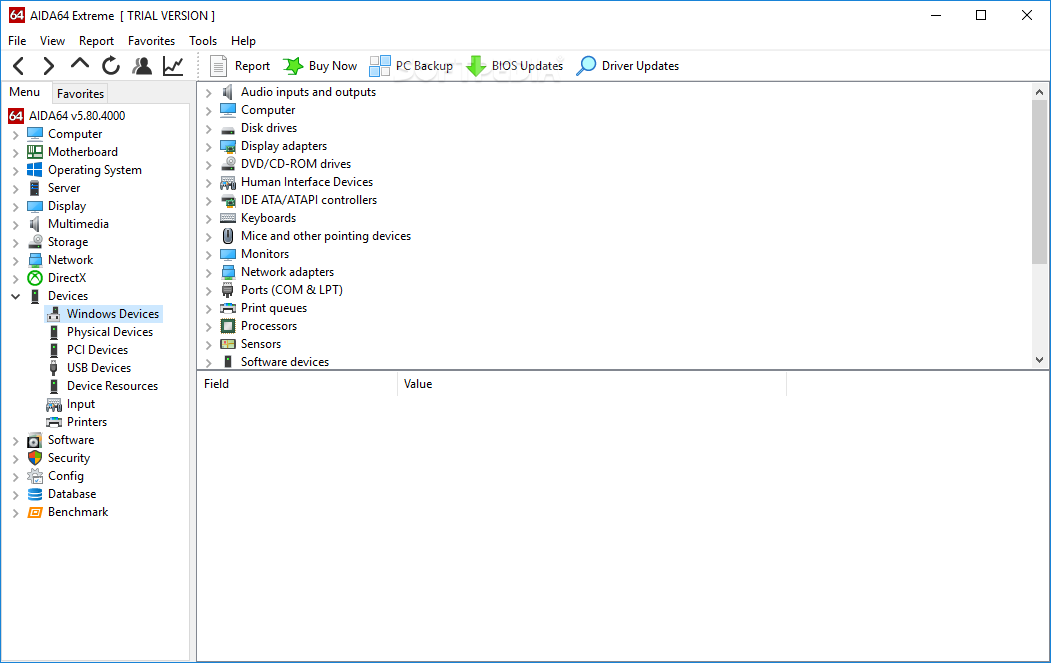Click the device list scrollbar down arrow

[x=1040, y=360]
